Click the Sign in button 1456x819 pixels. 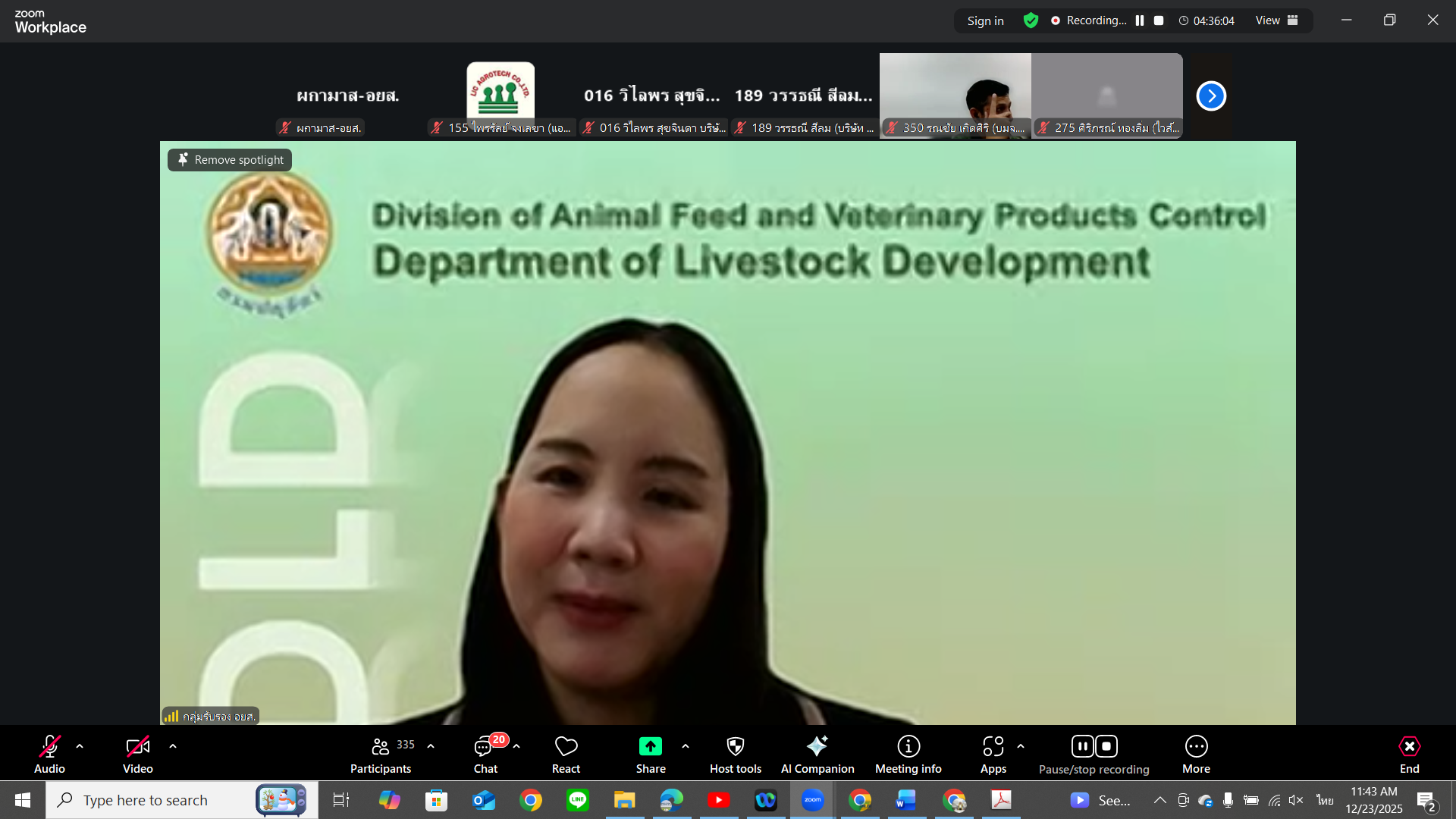point(985,20)
